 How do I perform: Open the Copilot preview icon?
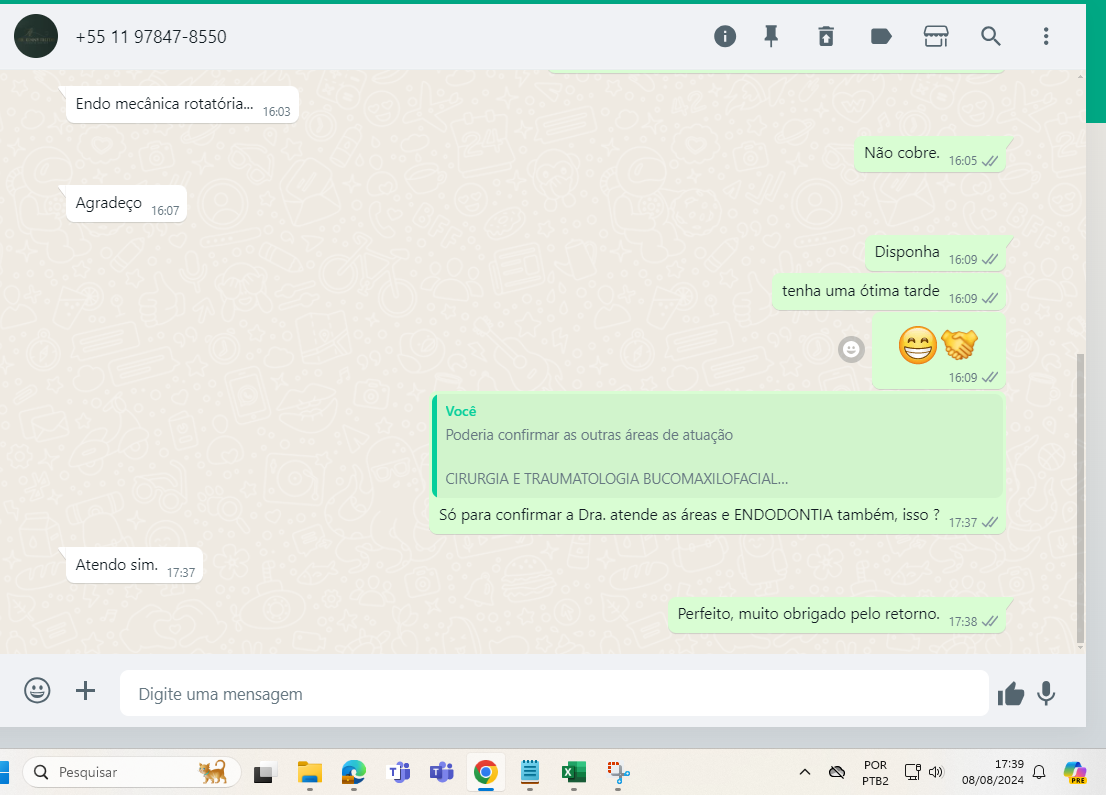(x=1074, y=772)
